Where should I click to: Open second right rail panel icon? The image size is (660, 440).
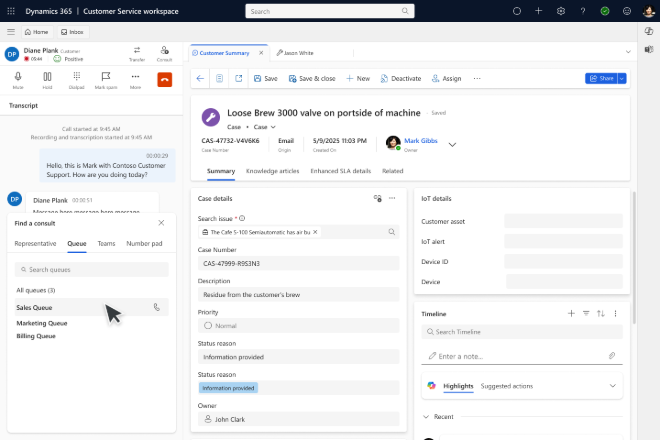coord(649,50)
